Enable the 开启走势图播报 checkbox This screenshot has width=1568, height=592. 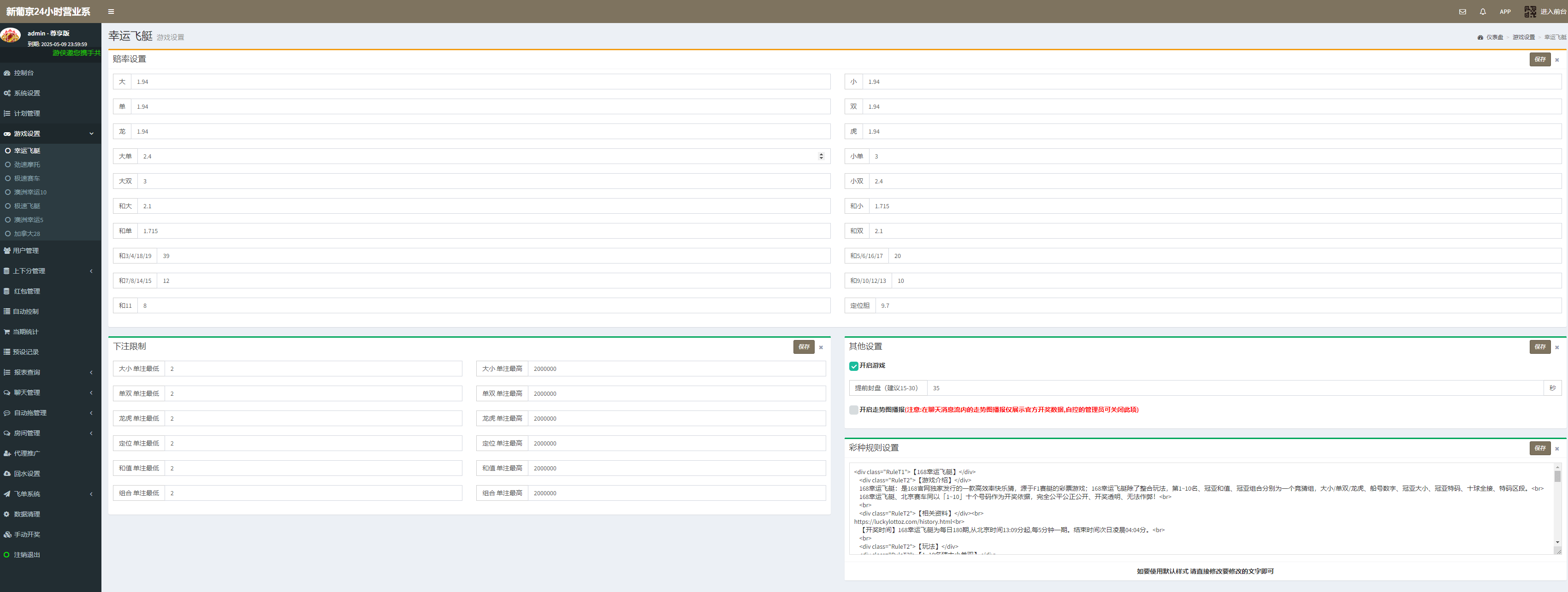(x=853, y=410)
